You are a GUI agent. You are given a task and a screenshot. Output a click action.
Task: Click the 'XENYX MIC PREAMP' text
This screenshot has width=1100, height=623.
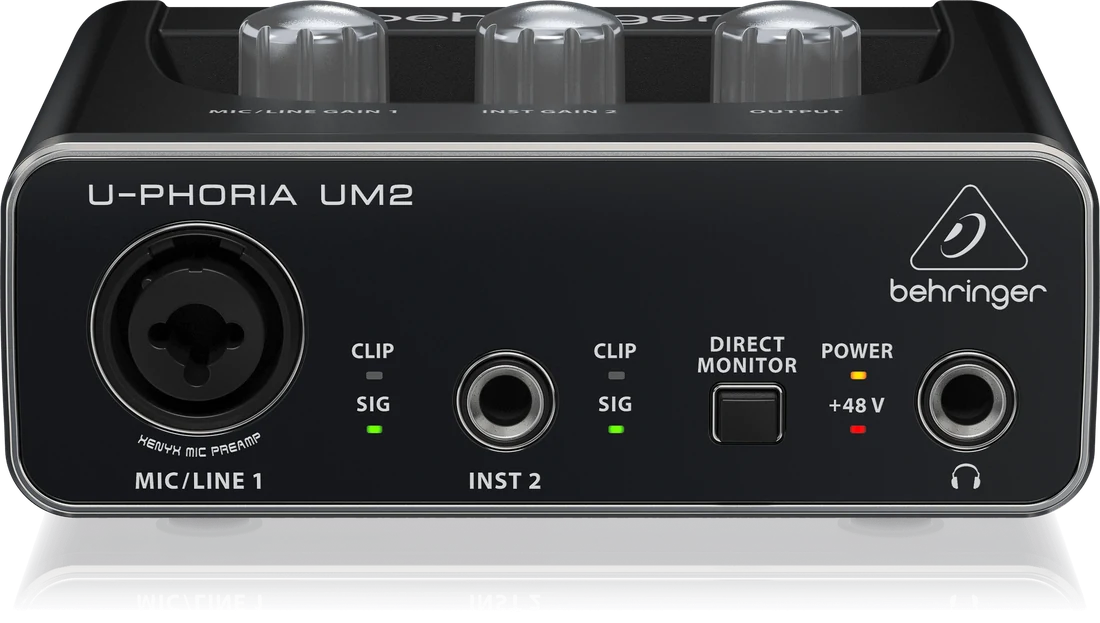coord(199,447)
